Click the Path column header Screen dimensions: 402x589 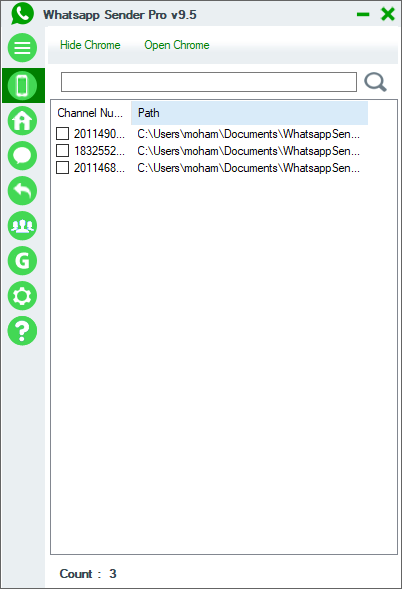pyautogui.click(x=249, y=113)
